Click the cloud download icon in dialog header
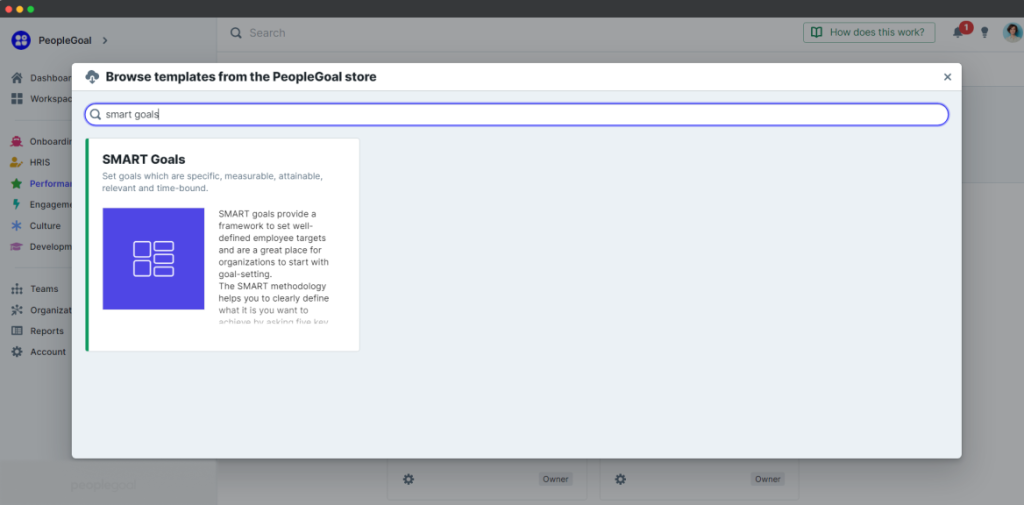This screenshot has height=505, width=1024. pos(92,77)
